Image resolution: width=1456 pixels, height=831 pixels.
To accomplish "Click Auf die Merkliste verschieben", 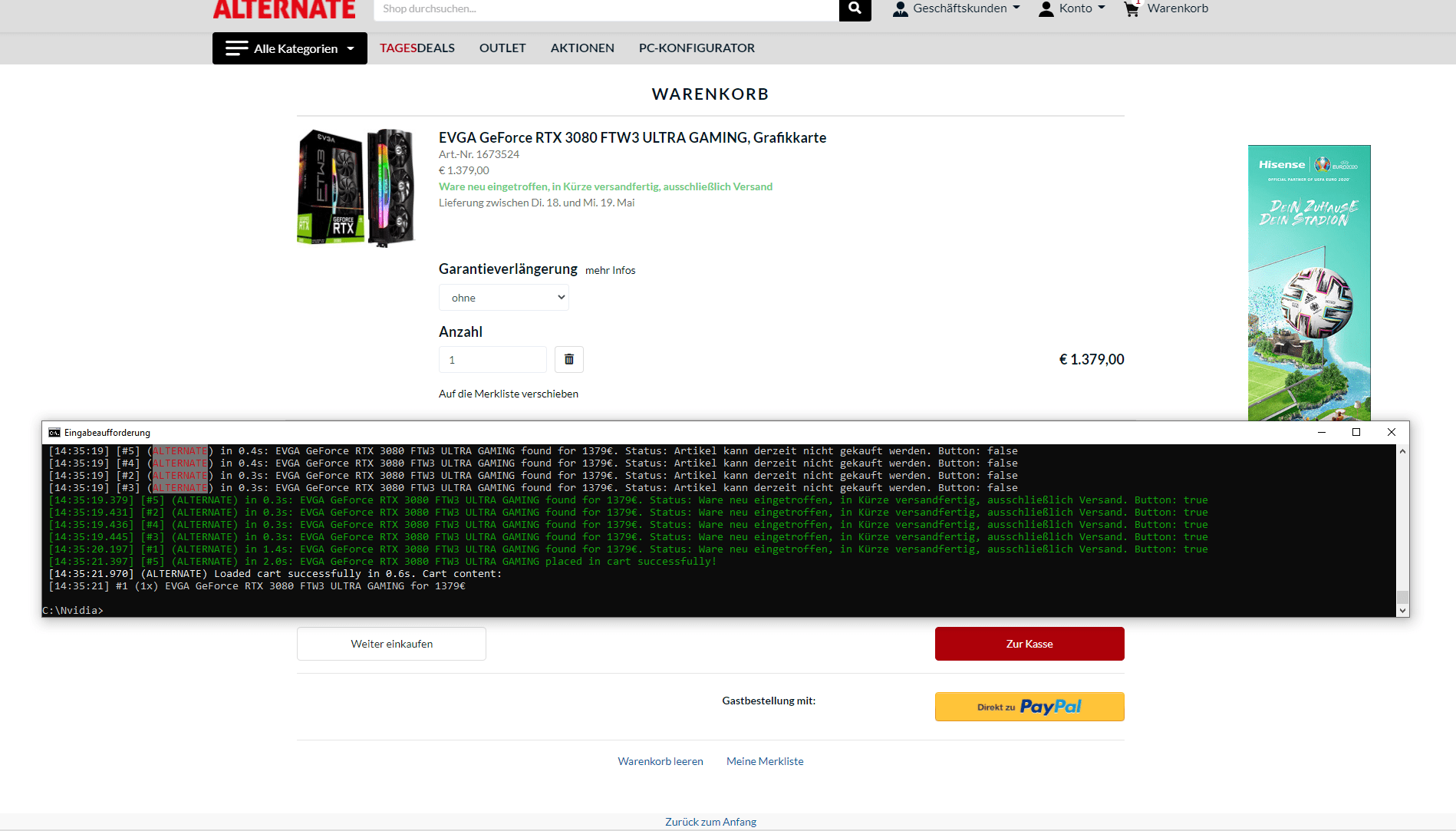I will [509, 394].
